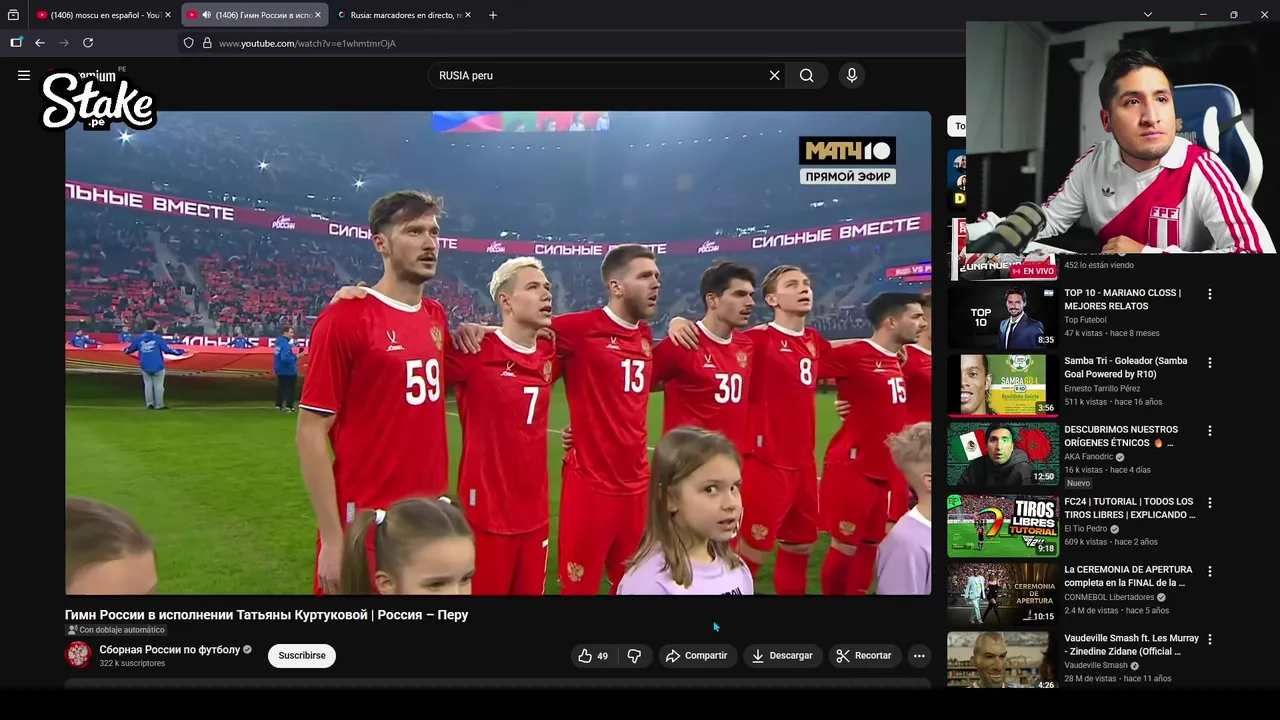The width and height of the screenshot is (1280, 720).
Task: Click the El Tio Pedro channel name
Action: pyautogui.click(x=1086, y=529)
